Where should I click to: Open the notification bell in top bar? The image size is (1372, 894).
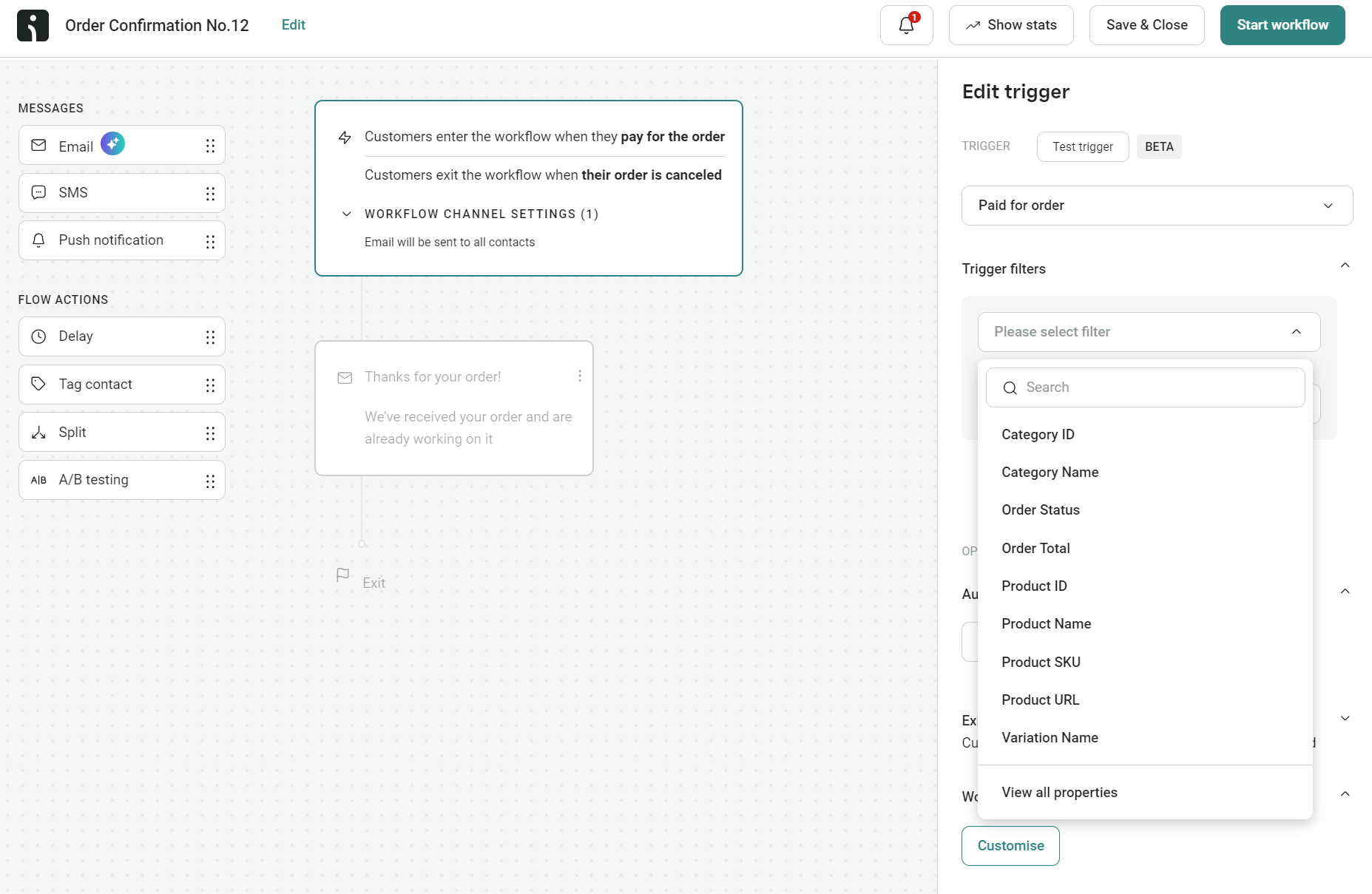[x=905, y=24]
